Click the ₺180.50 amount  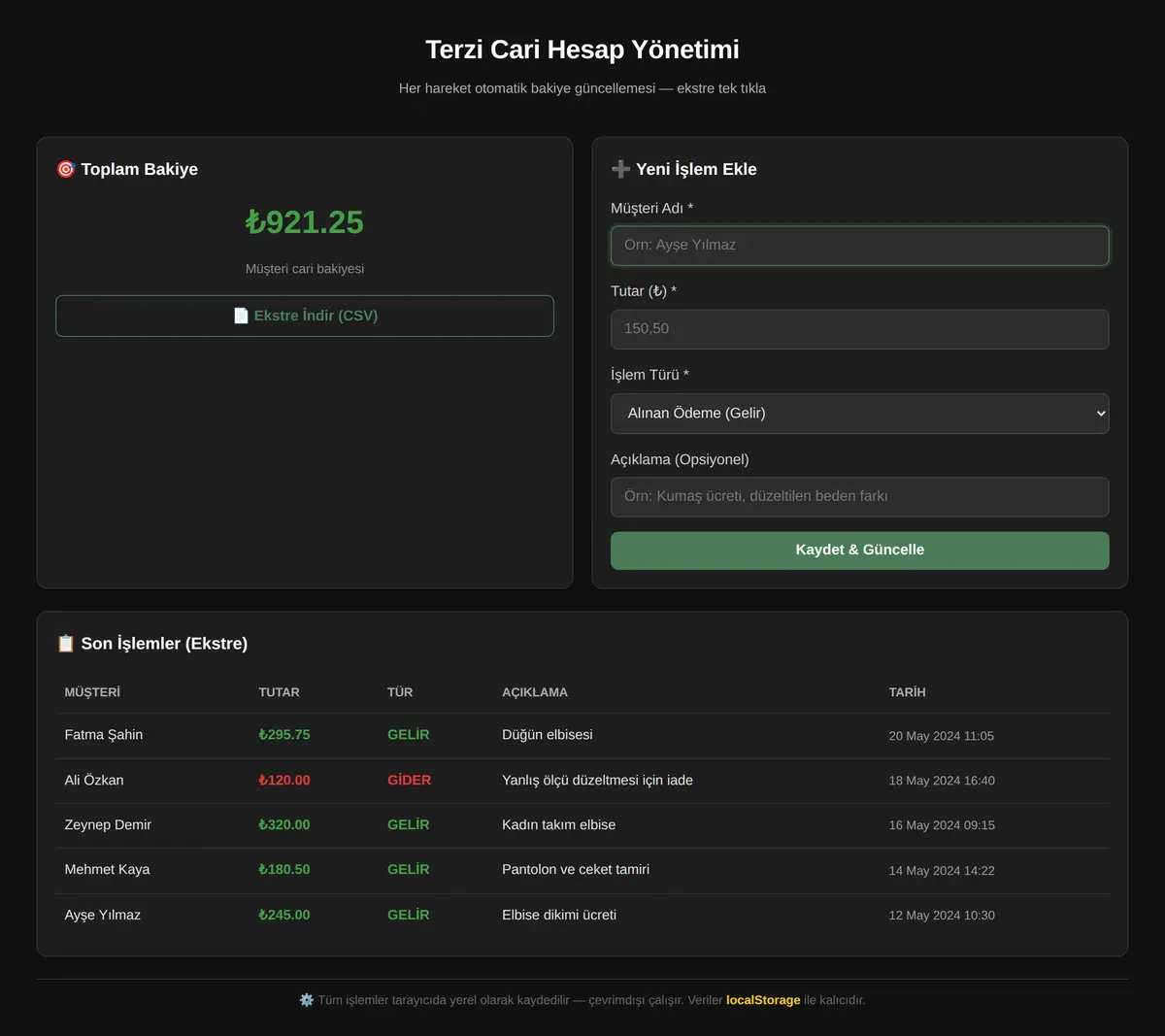[x=284, y=870]
